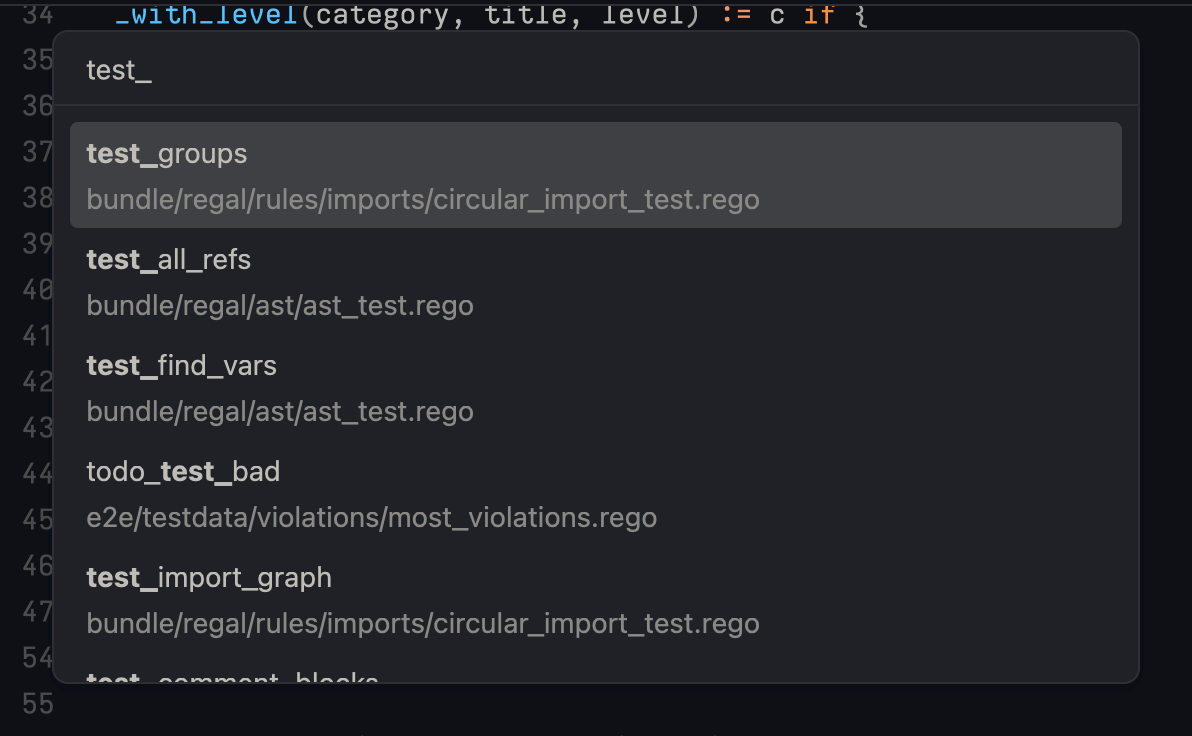Viewport: 1192px width, 736px height.
Task: Select test_find_vars from the results
Action: pos(181,365)
